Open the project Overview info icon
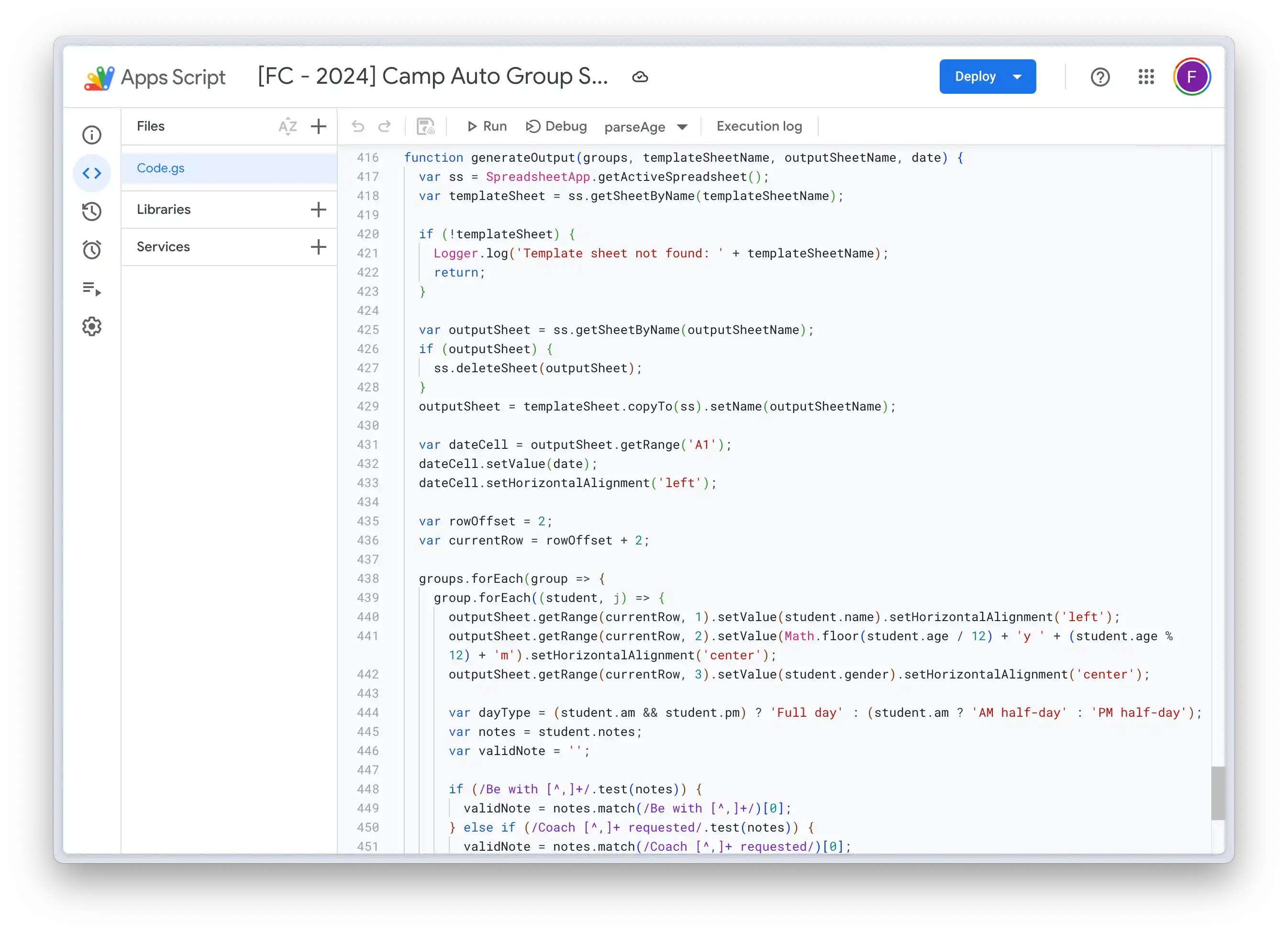 91,134
